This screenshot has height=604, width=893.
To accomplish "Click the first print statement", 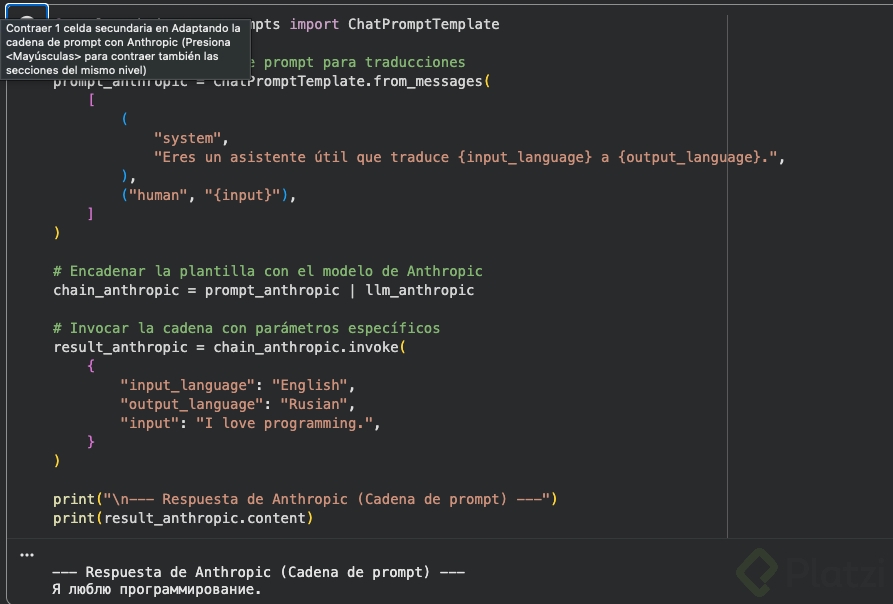I will 305,499.
